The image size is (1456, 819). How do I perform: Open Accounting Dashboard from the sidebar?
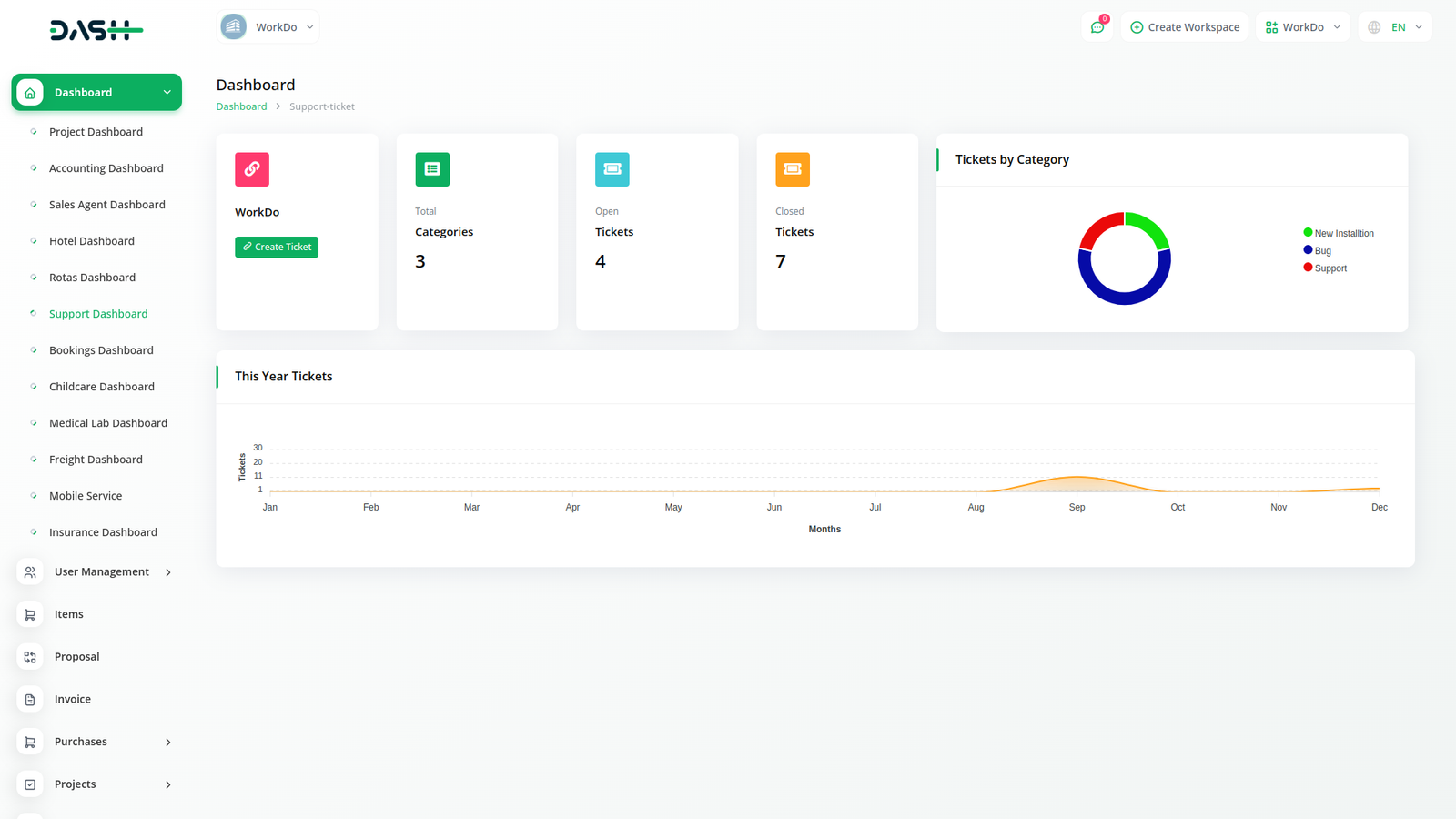click(x=106, y=168)
